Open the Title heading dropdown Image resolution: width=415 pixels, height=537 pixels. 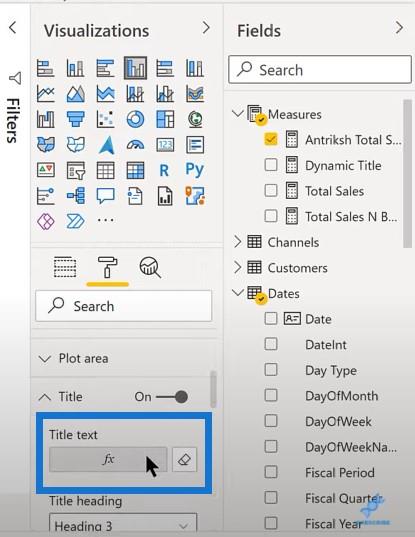point(123,525)
